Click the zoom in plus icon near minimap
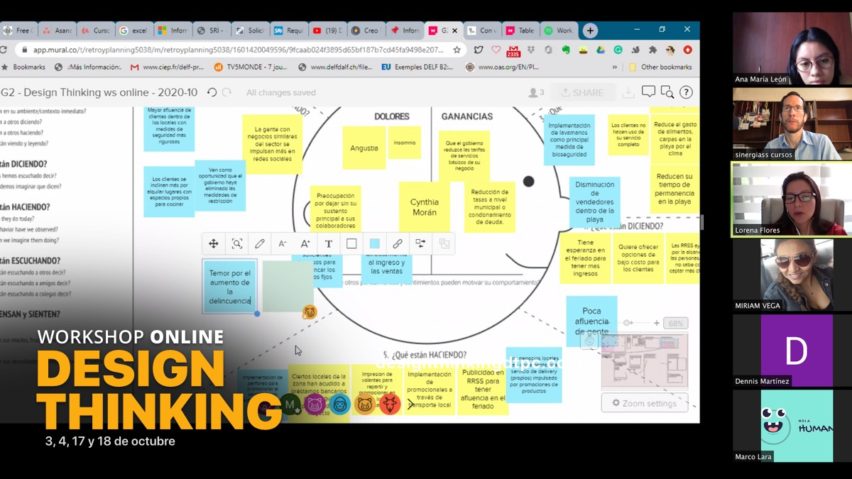 (656, 323)
